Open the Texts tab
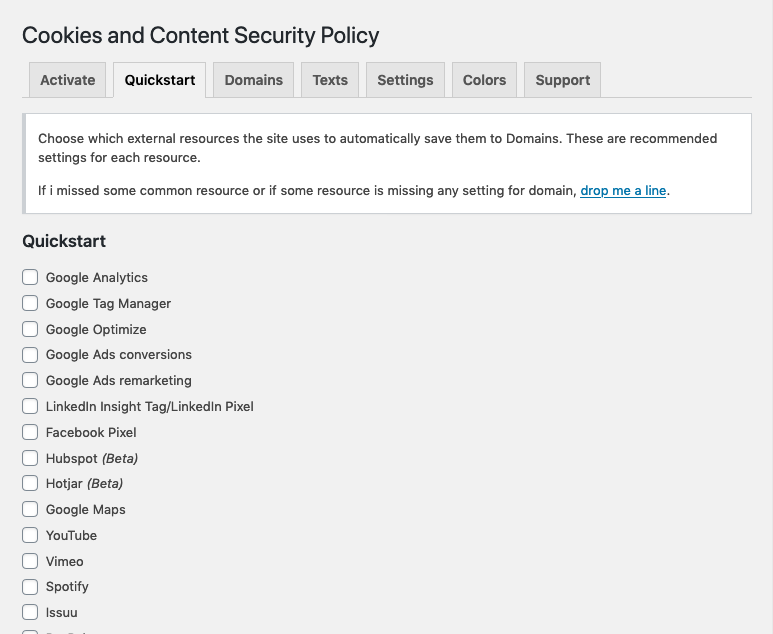This screenshot has height=634, width=773. click(330, 80)
